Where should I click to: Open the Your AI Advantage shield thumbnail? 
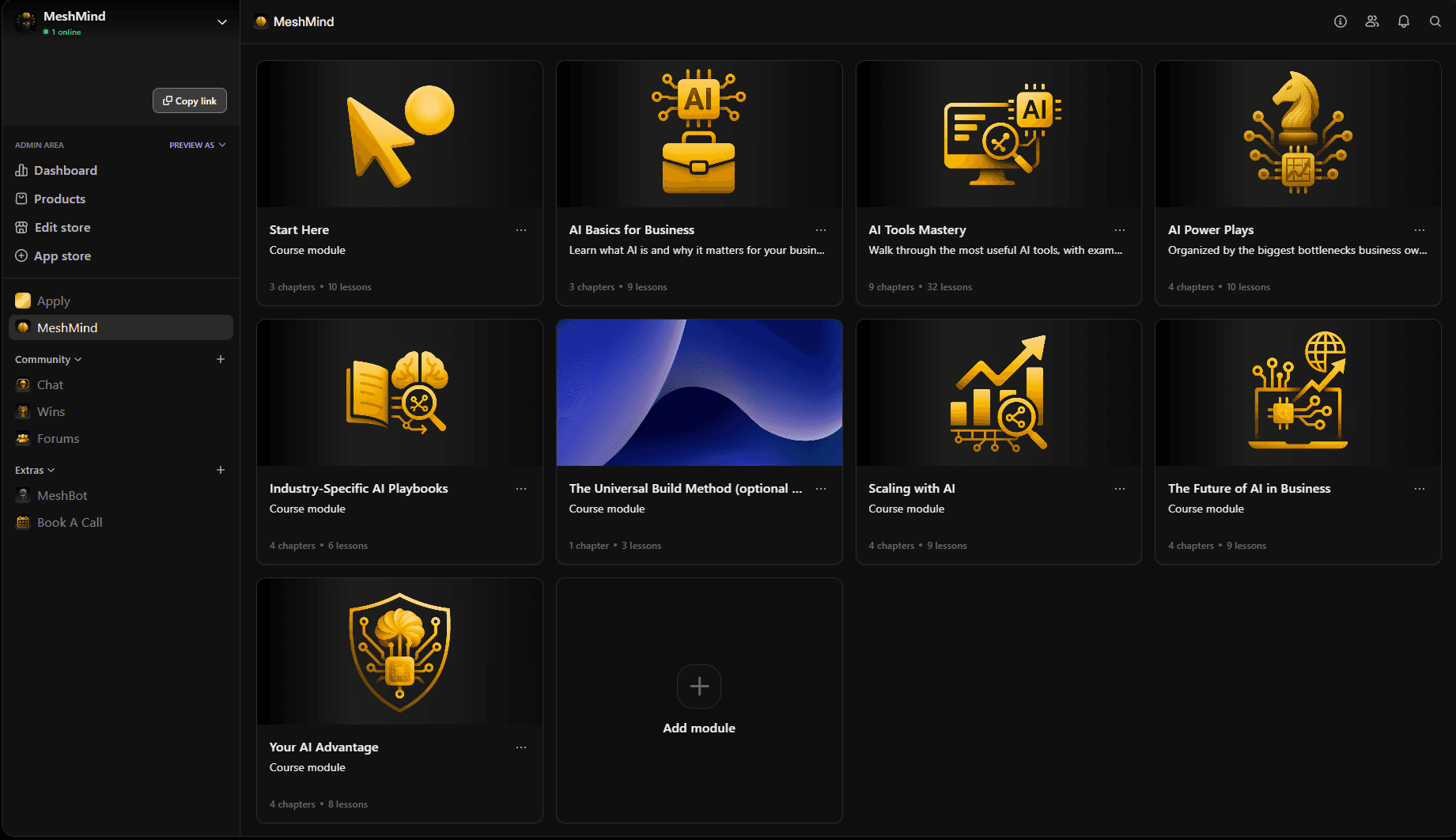(399, 652)
